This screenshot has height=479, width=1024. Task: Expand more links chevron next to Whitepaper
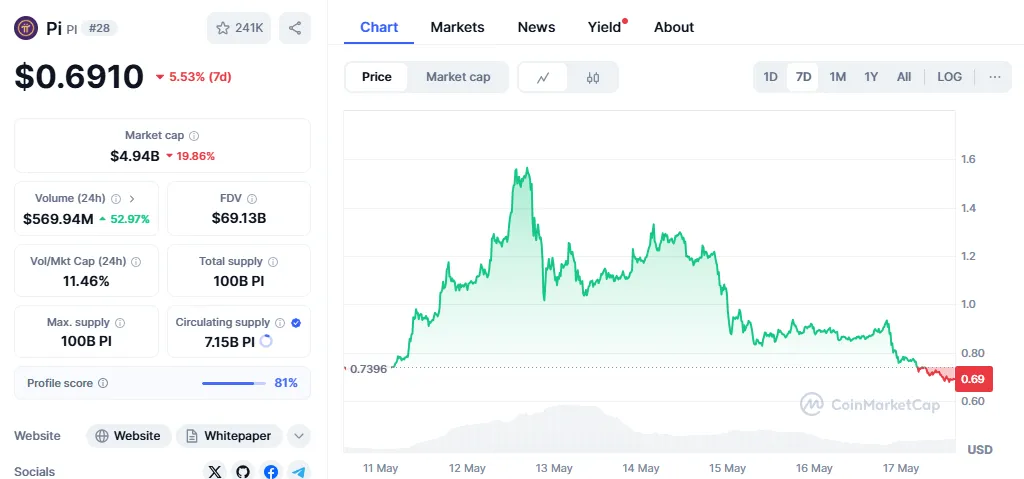(x=299, y=436)
